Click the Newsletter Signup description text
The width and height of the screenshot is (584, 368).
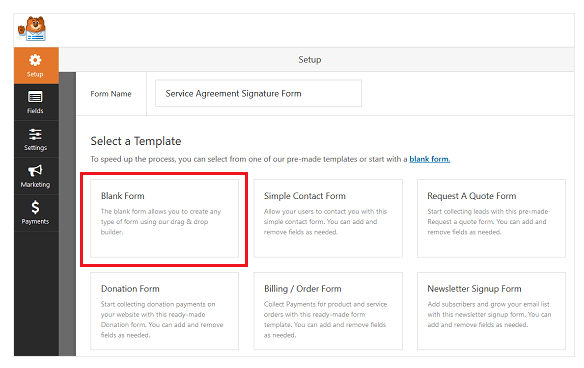(x=489, y=314)
